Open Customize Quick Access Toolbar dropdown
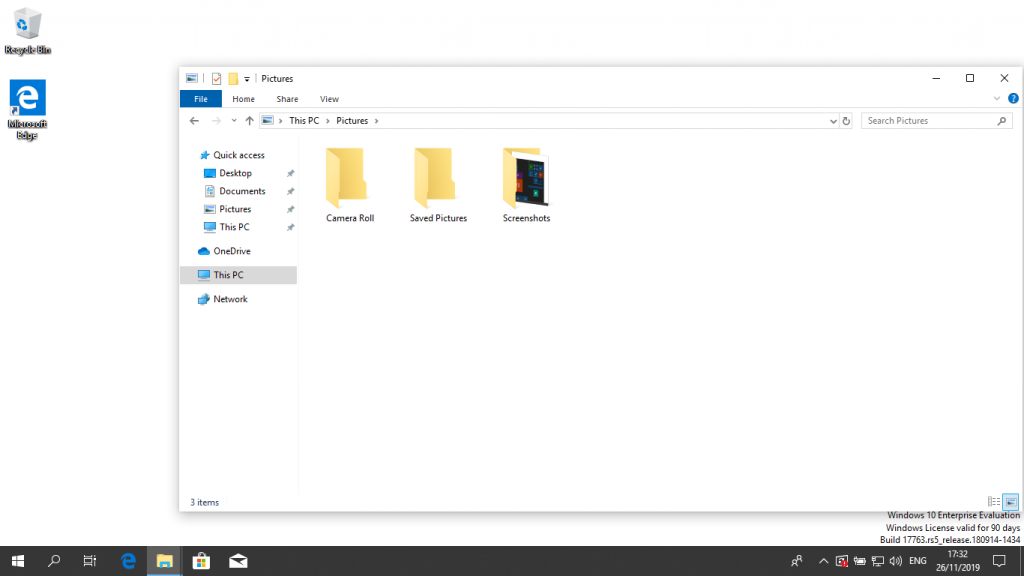1024x576 pixels. coord(247,79)
